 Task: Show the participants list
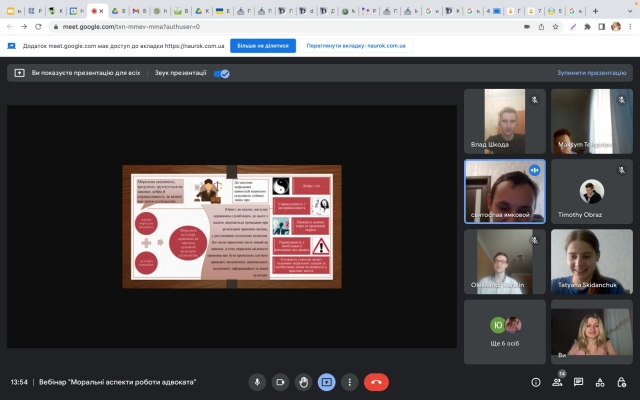click(x=558, y=382)
